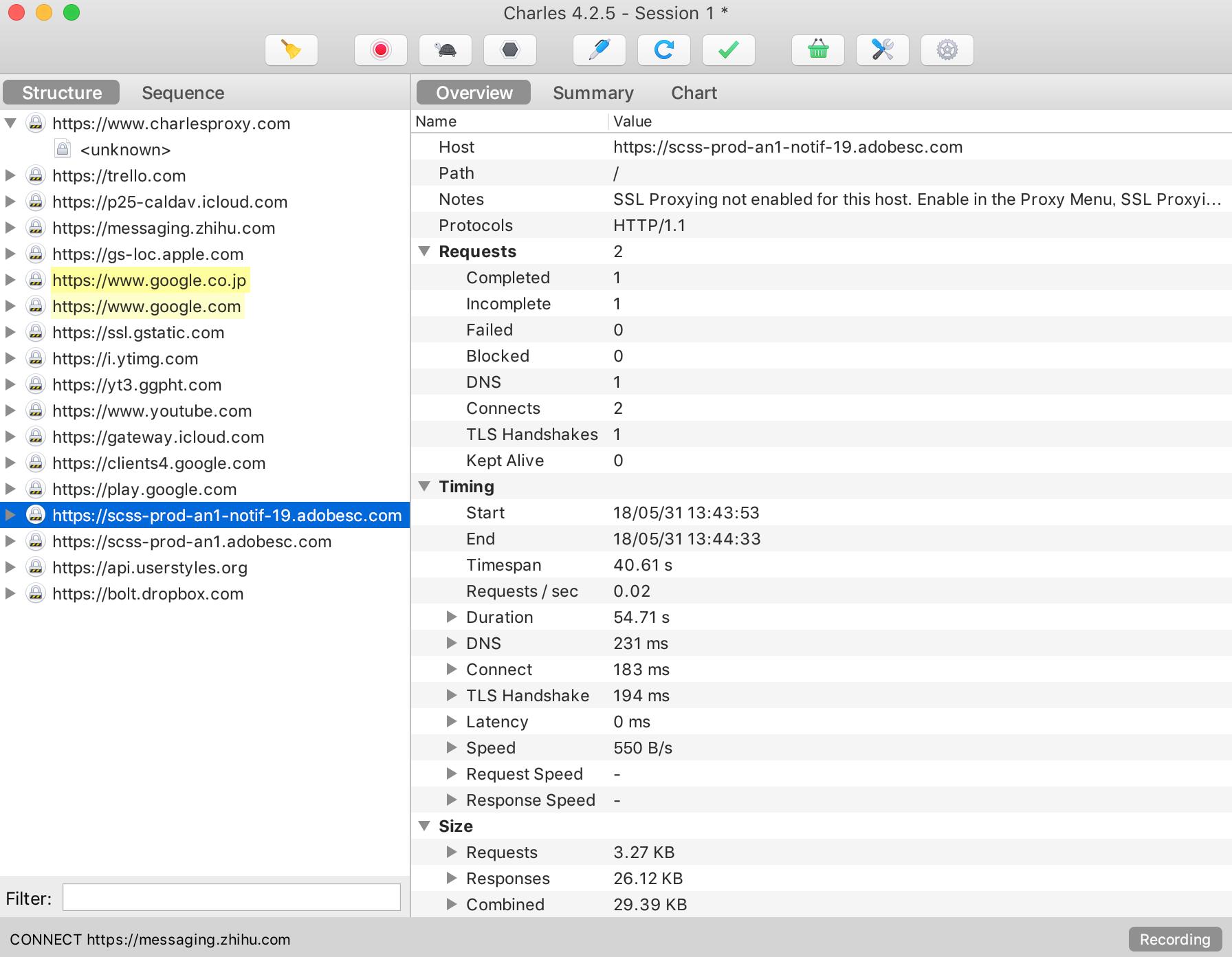
Task: Click the Recording status button
Action: (1174, 939)
